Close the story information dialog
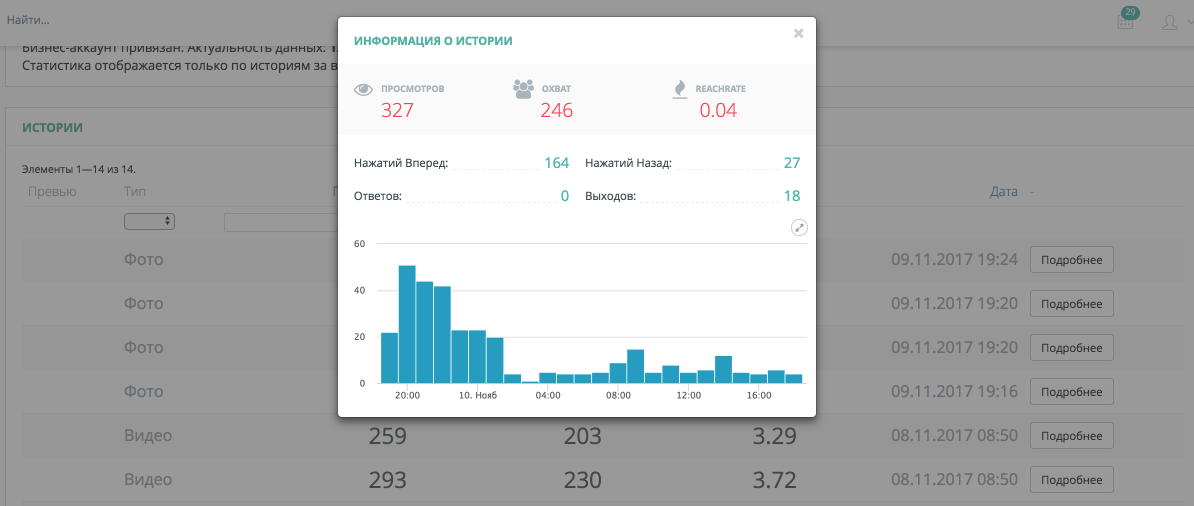Screen dimensions: 1194x506 [x=798, y=33]
